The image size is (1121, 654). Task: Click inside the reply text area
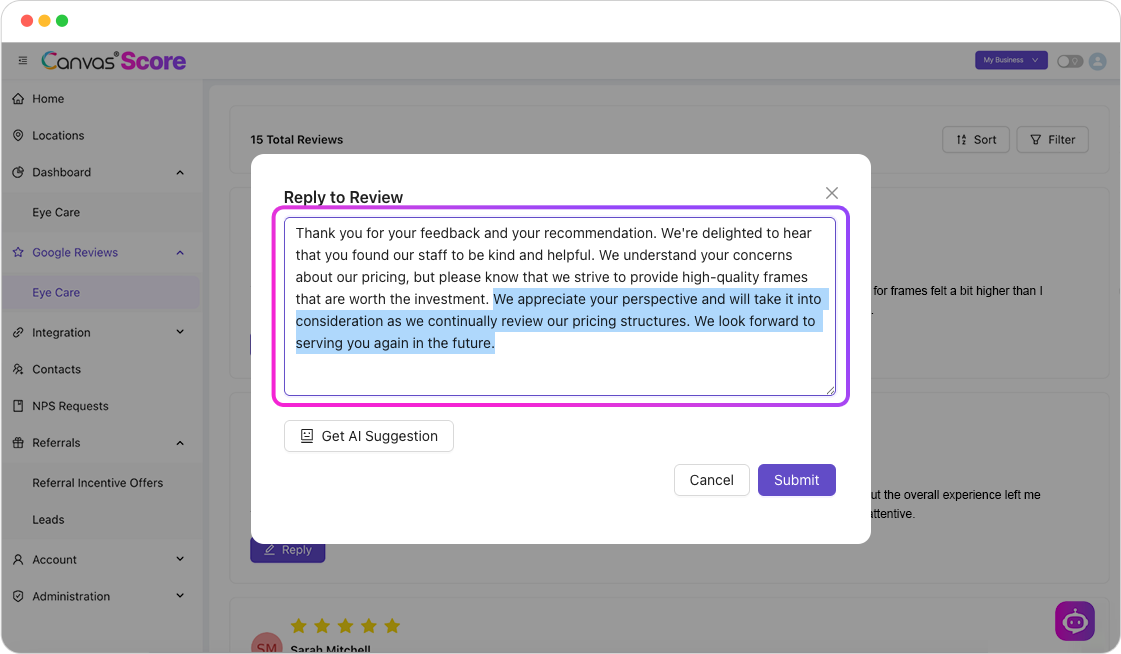tap(560, 307)
